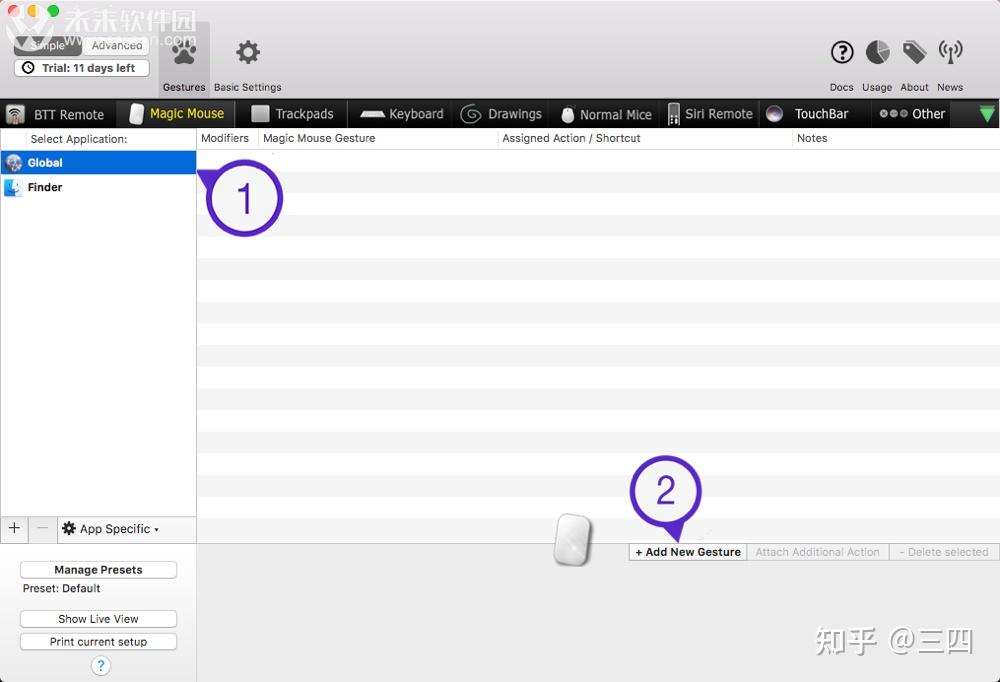Click the Add New Gesture button

click(x=687, y=551)
